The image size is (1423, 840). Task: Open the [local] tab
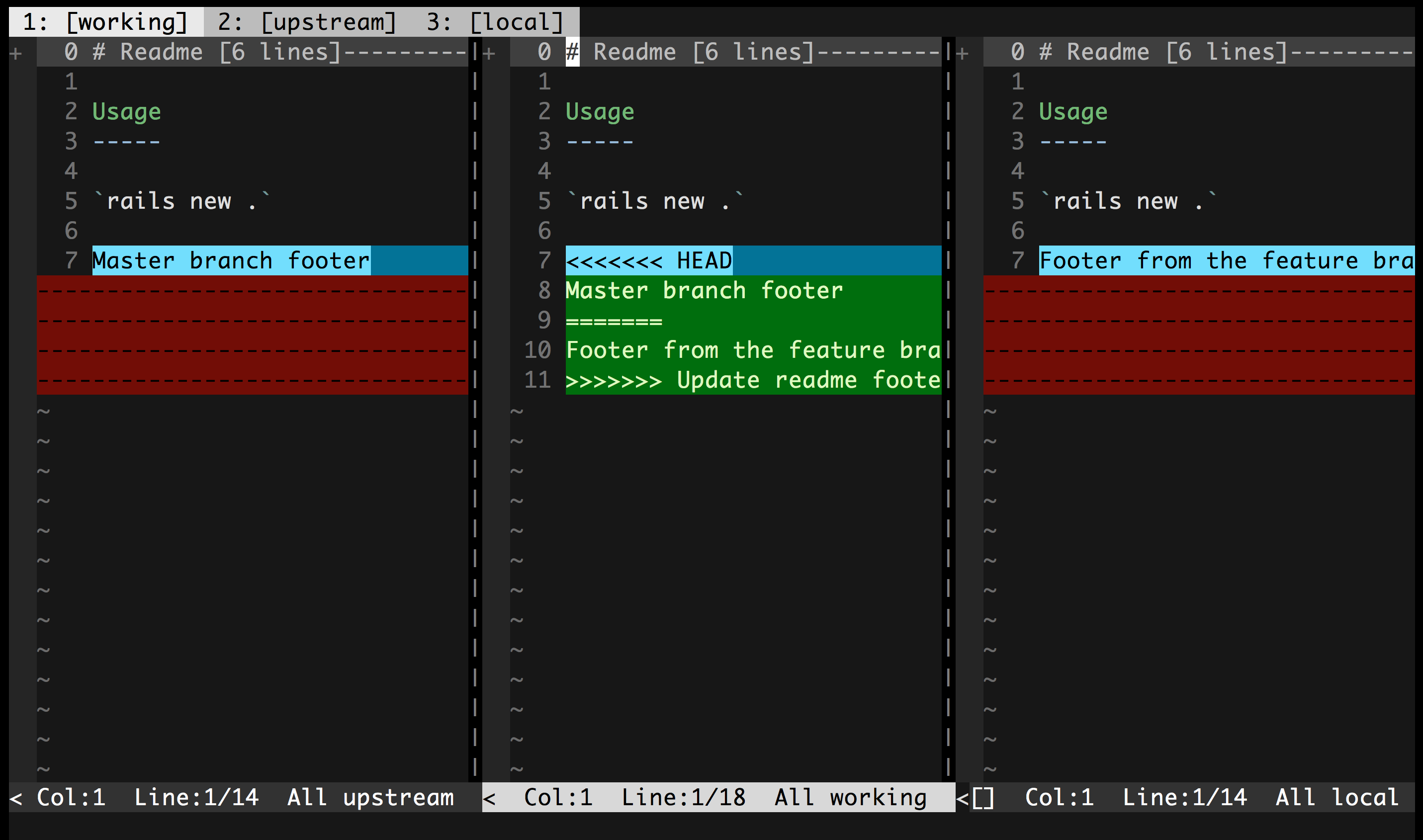pyautogui.click(x=495, y=22)
